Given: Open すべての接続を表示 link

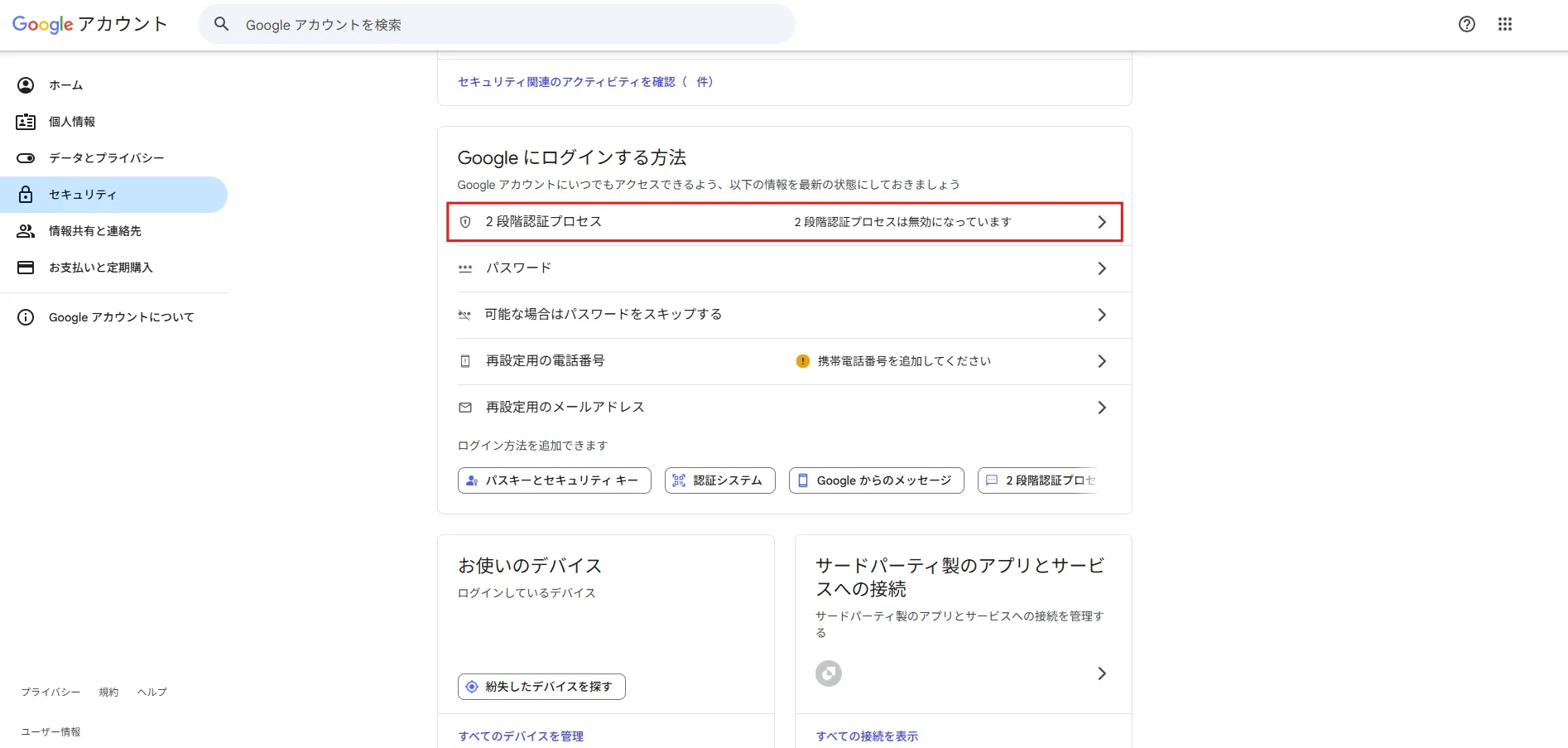Looking at the screenshot, I should point(867,736).
